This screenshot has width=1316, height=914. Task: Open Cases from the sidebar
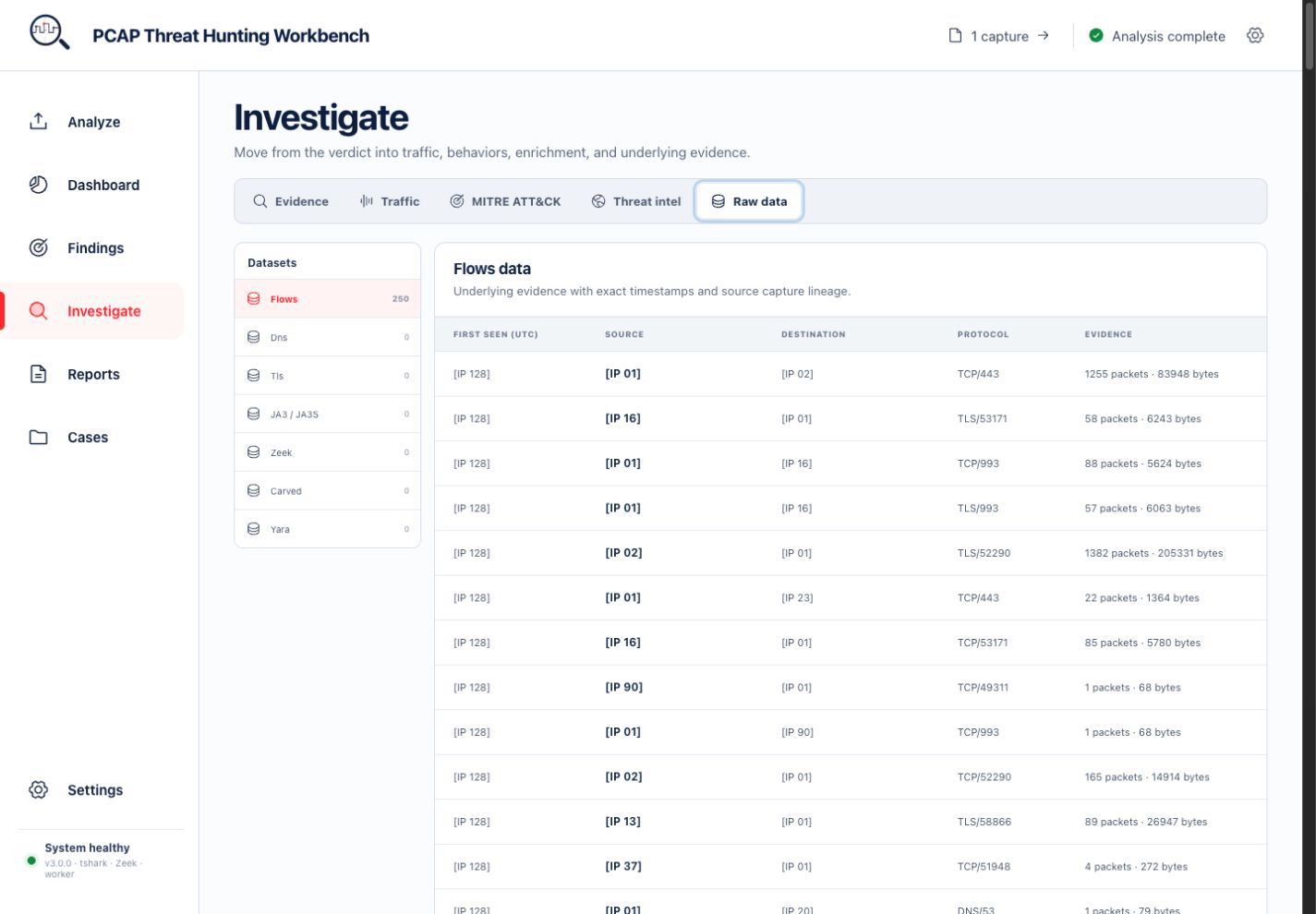pos(92,437)
